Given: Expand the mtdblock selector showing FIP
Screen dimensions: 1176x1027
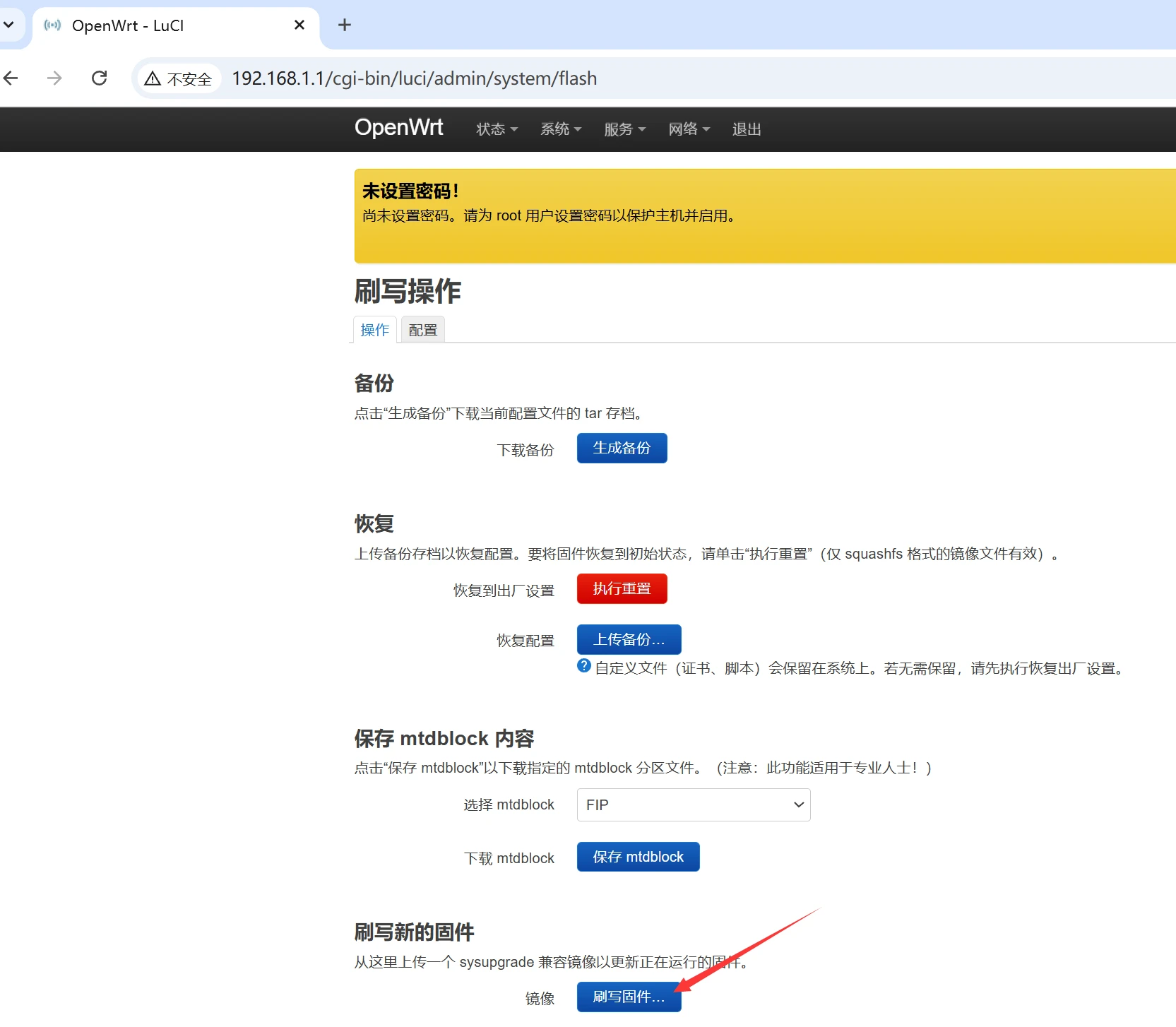Looking at the screenshot, I should coord(694,805).
